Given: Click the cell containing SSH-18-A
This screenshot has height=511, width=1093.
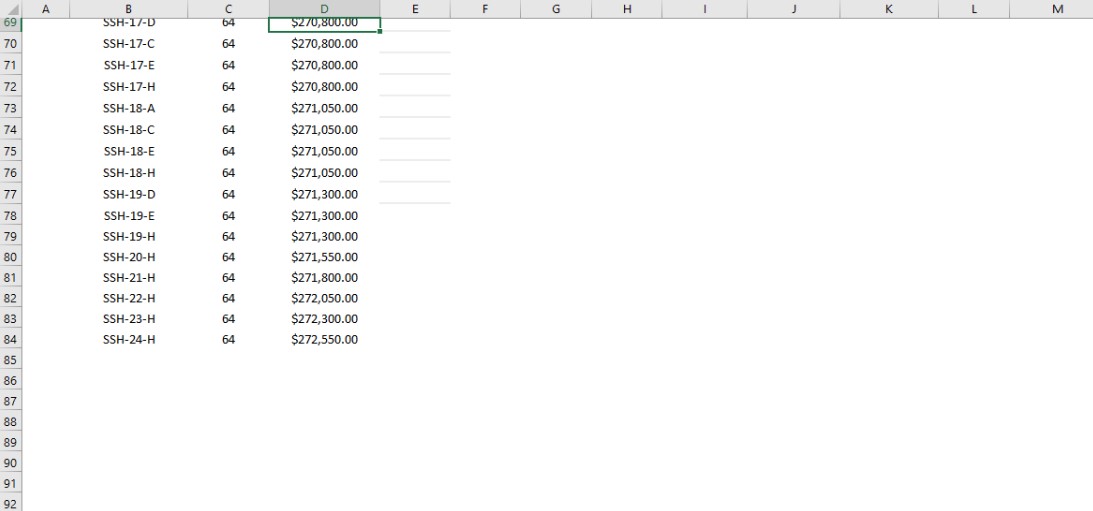Looking at the screenshot, I should point(129,108).
